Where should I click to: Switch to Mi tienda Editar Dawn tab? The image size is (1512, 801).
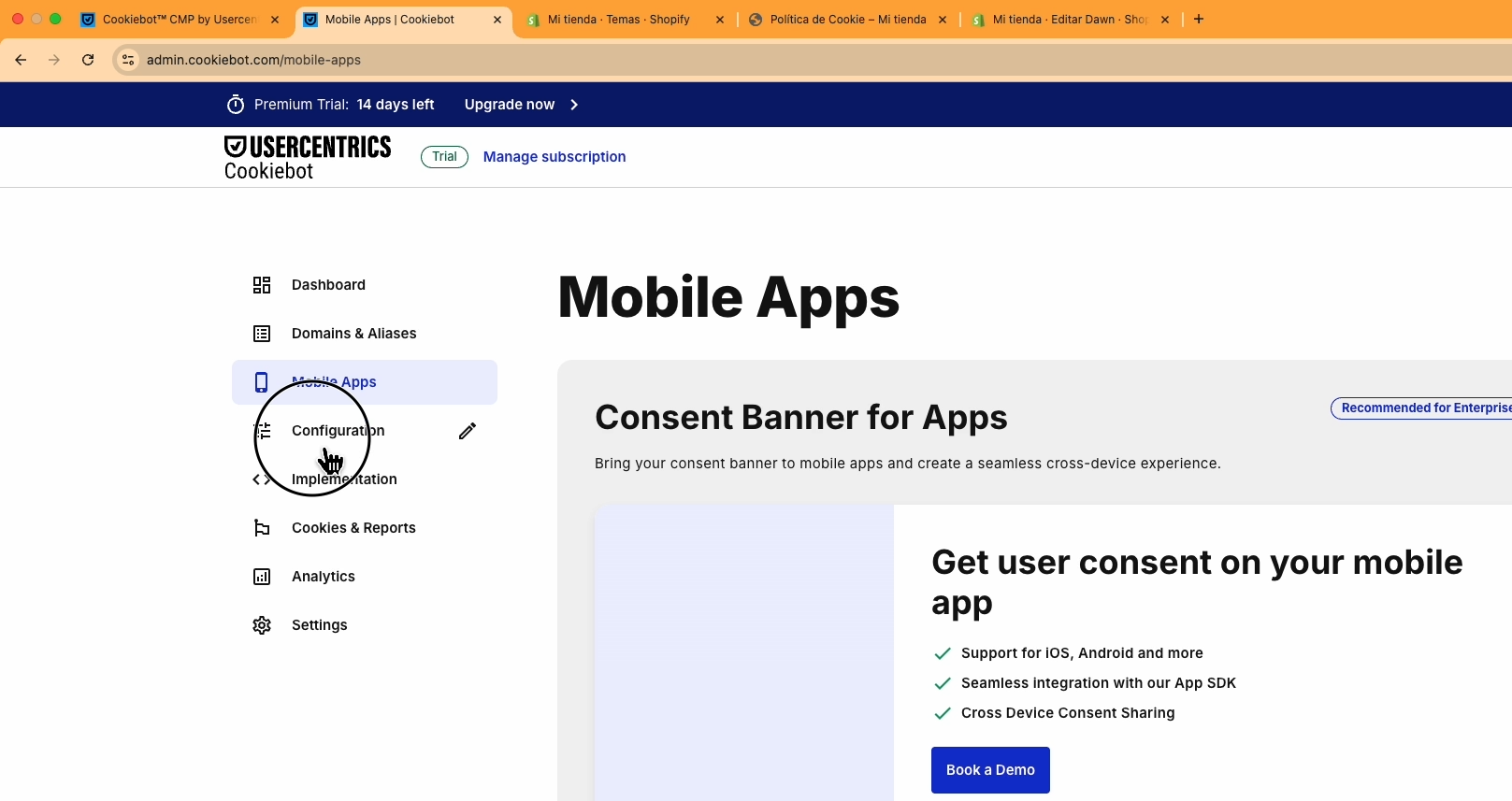[x=1070, y=20]
